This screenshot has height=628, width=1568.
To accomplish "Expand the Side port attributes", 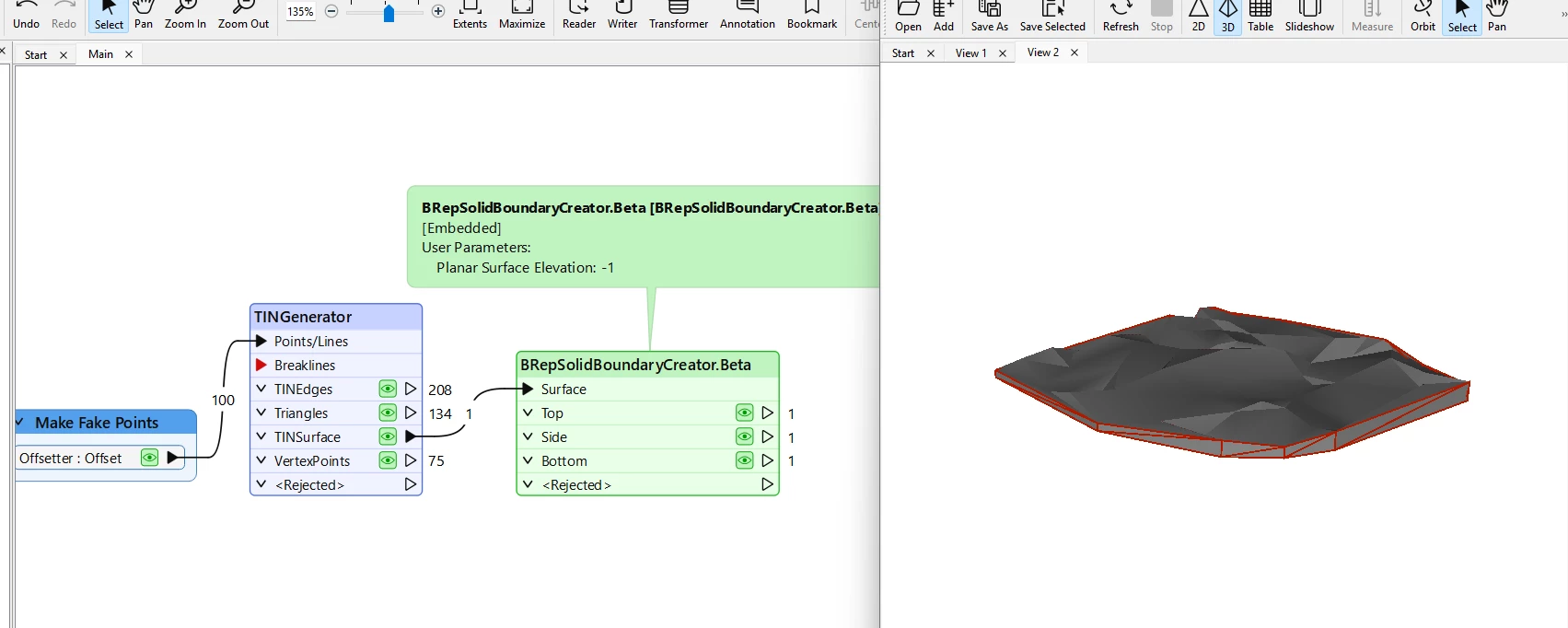I will (528, 436).
